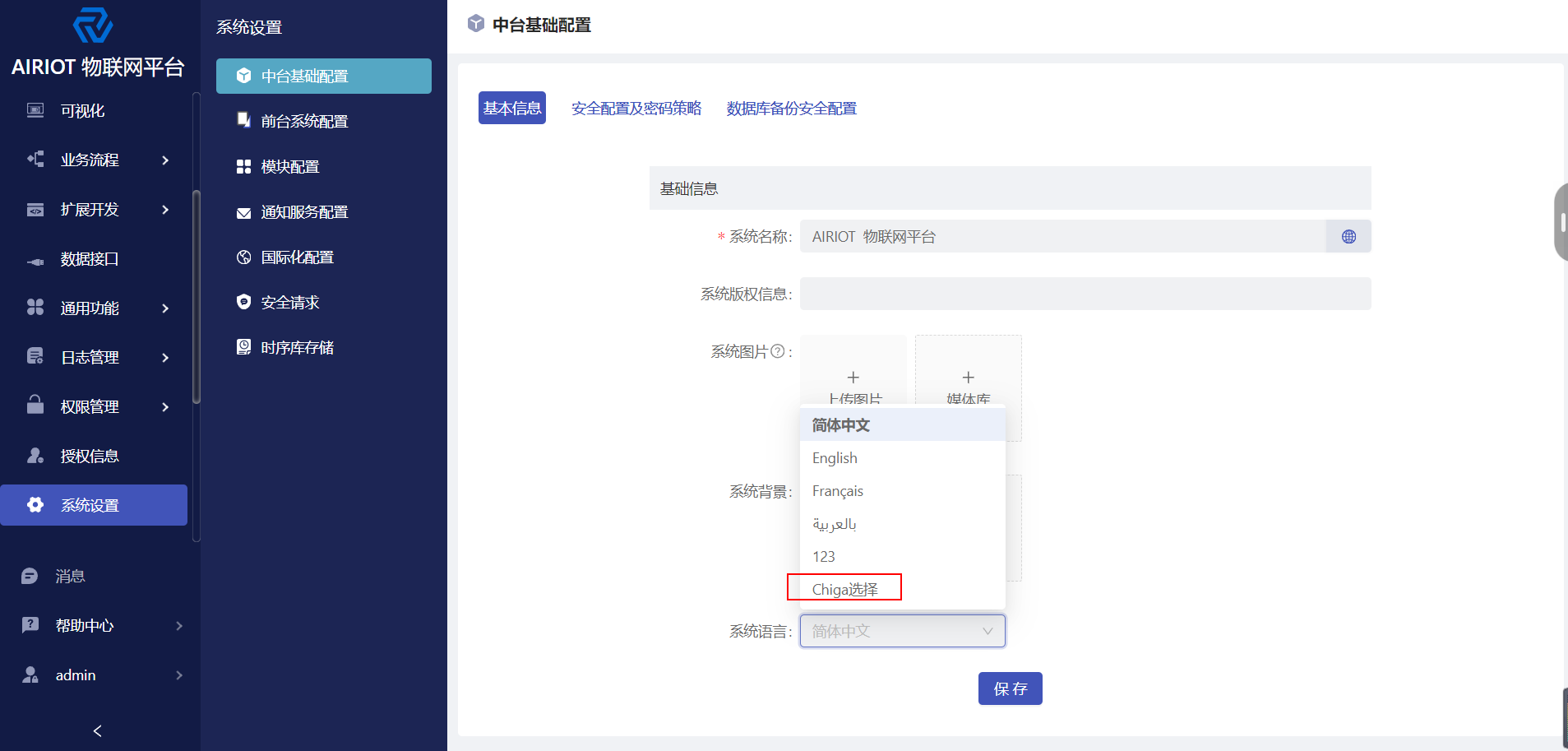Switch to 数据库备份安全配置 tab
This screenshot has height=751, width=1568.
coord(792,108)
